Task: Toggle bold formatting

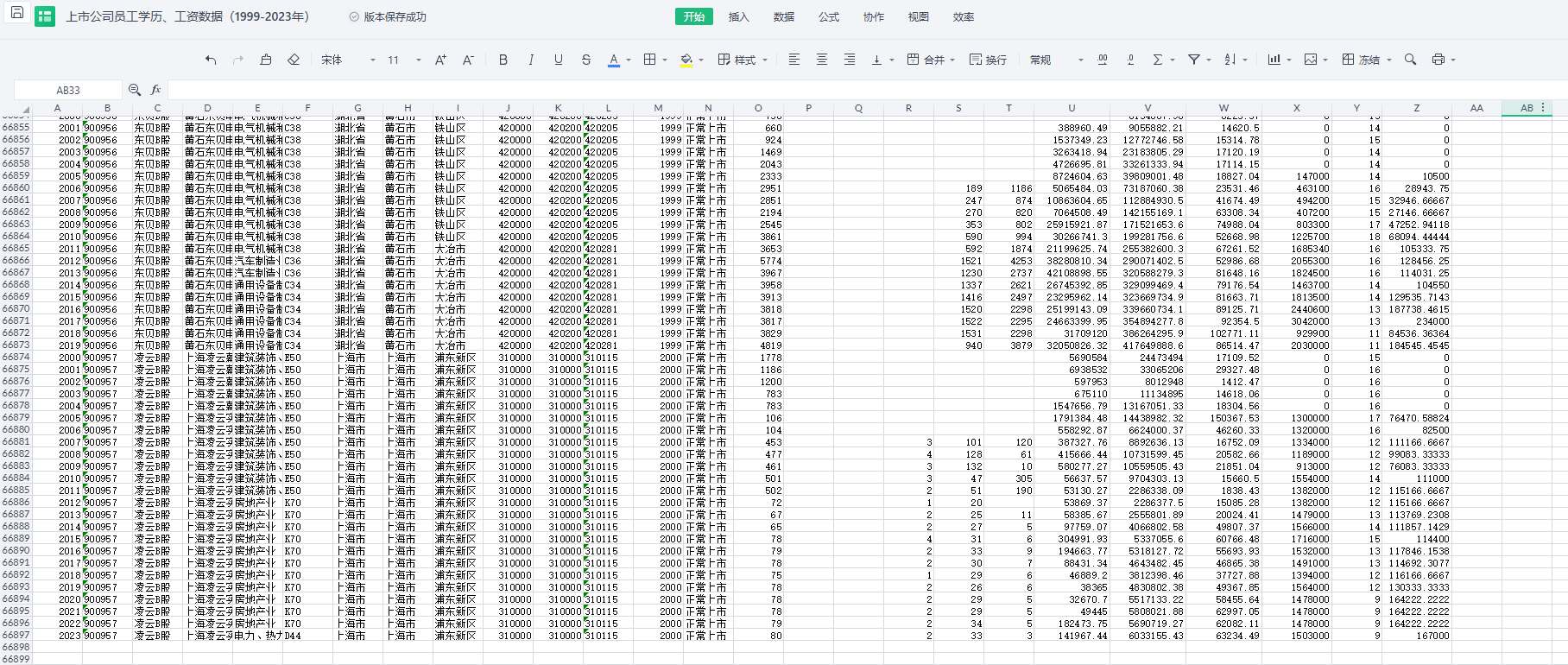Action: pyautogui.click(x=503, y=60)
